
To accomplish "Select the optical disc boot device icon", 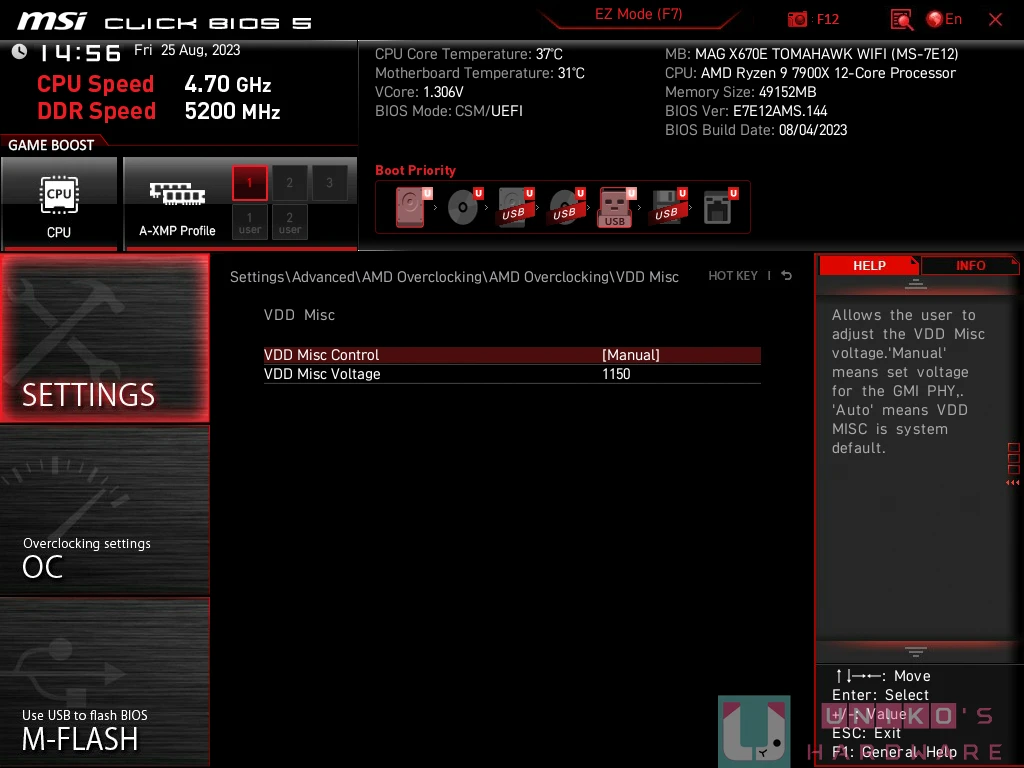I will pyautogui.click(x=464, y=207).
